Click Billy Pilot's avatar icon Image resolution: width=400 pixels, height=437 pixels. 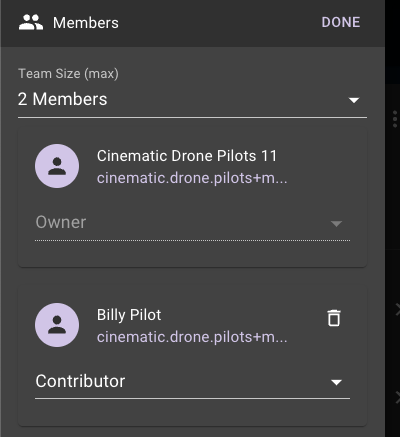[x=57, y=325]
